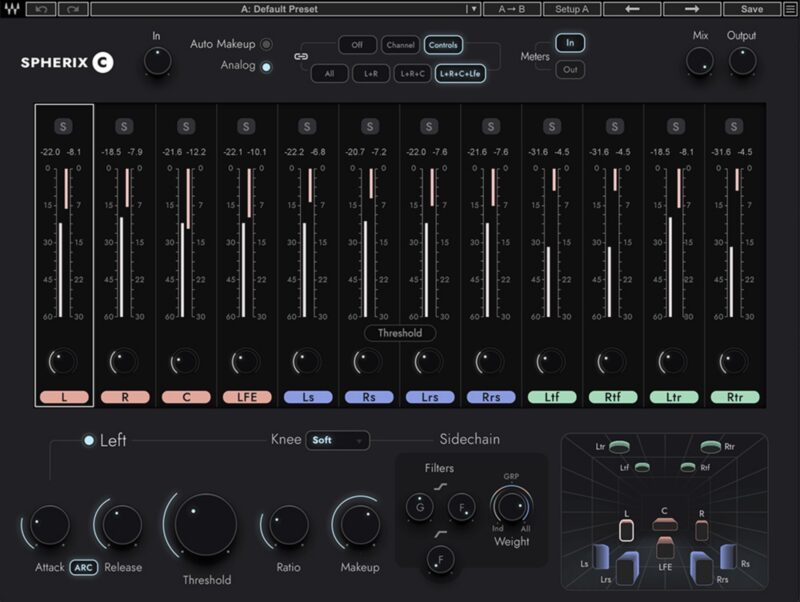
Task: Select the C speaker in the surround room display
Action: [666, 526]
